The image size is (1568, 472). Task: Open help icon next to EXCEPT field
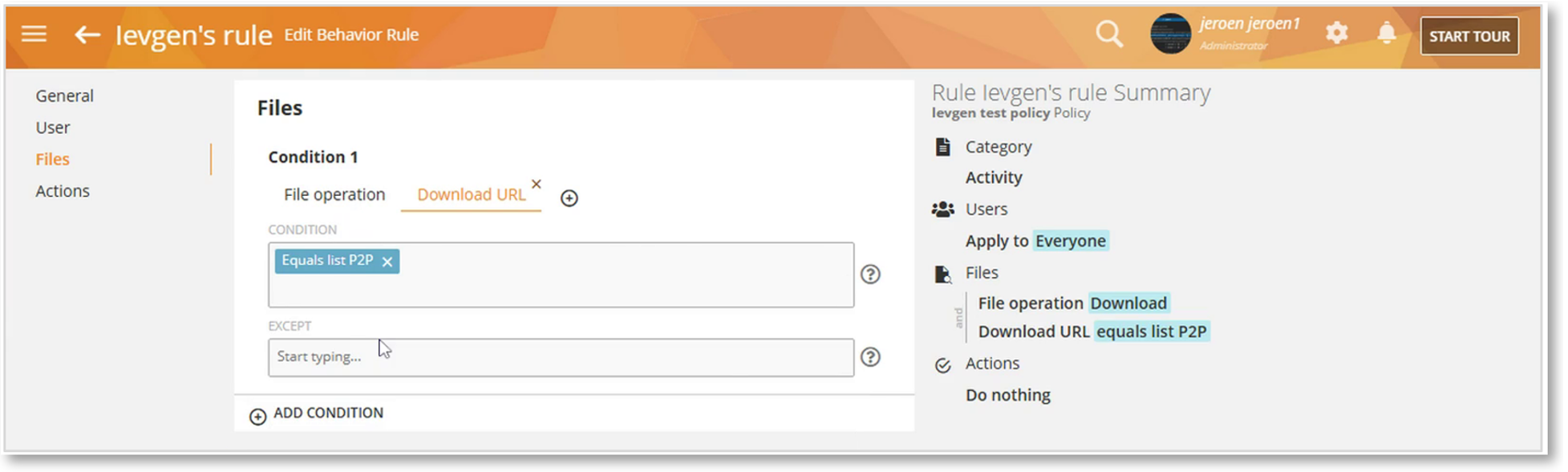[870, 357]
